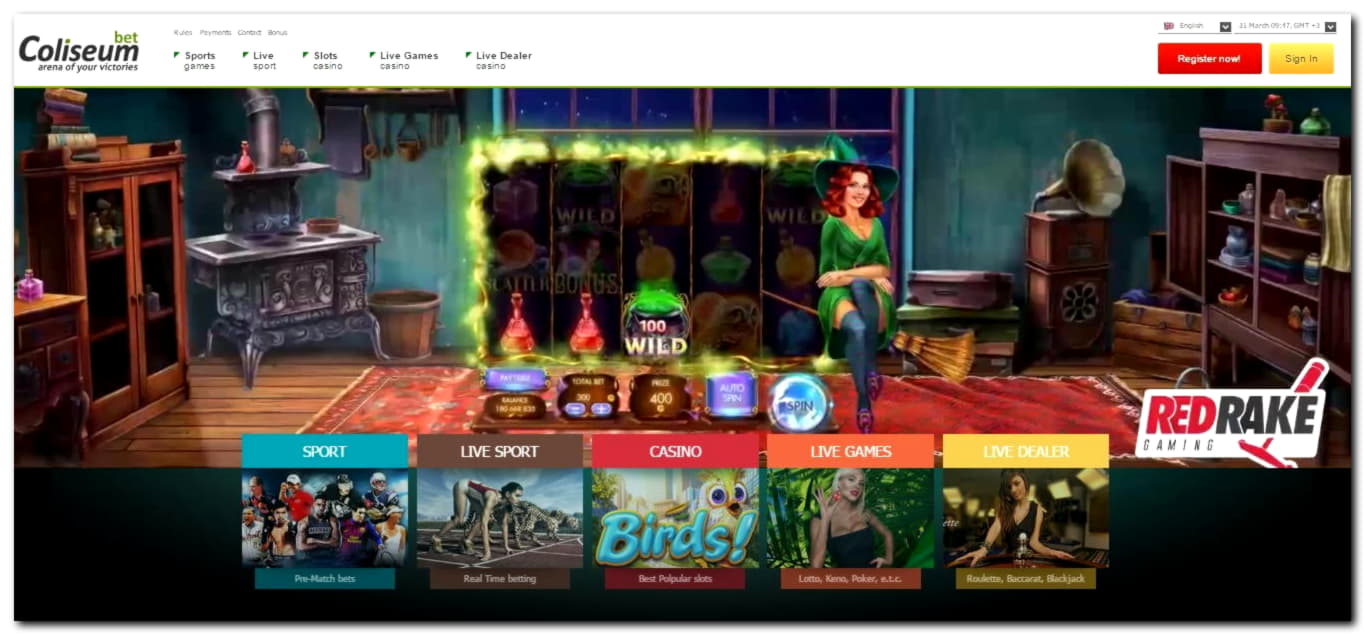Select the Sports games menu item

200,61
